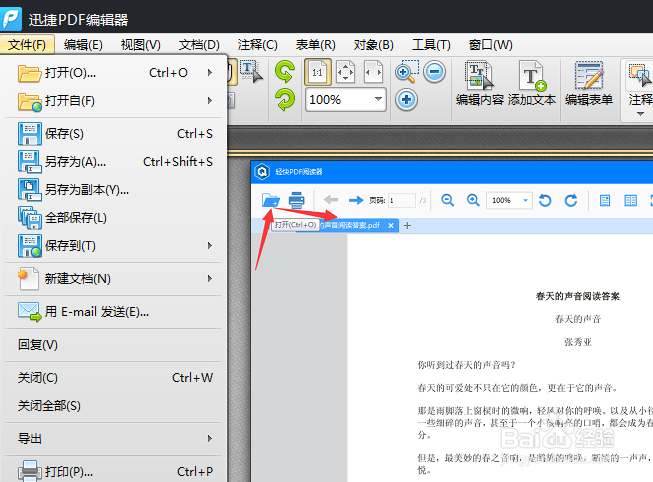Expand the 保存到(T) submenu arrow

210,246
